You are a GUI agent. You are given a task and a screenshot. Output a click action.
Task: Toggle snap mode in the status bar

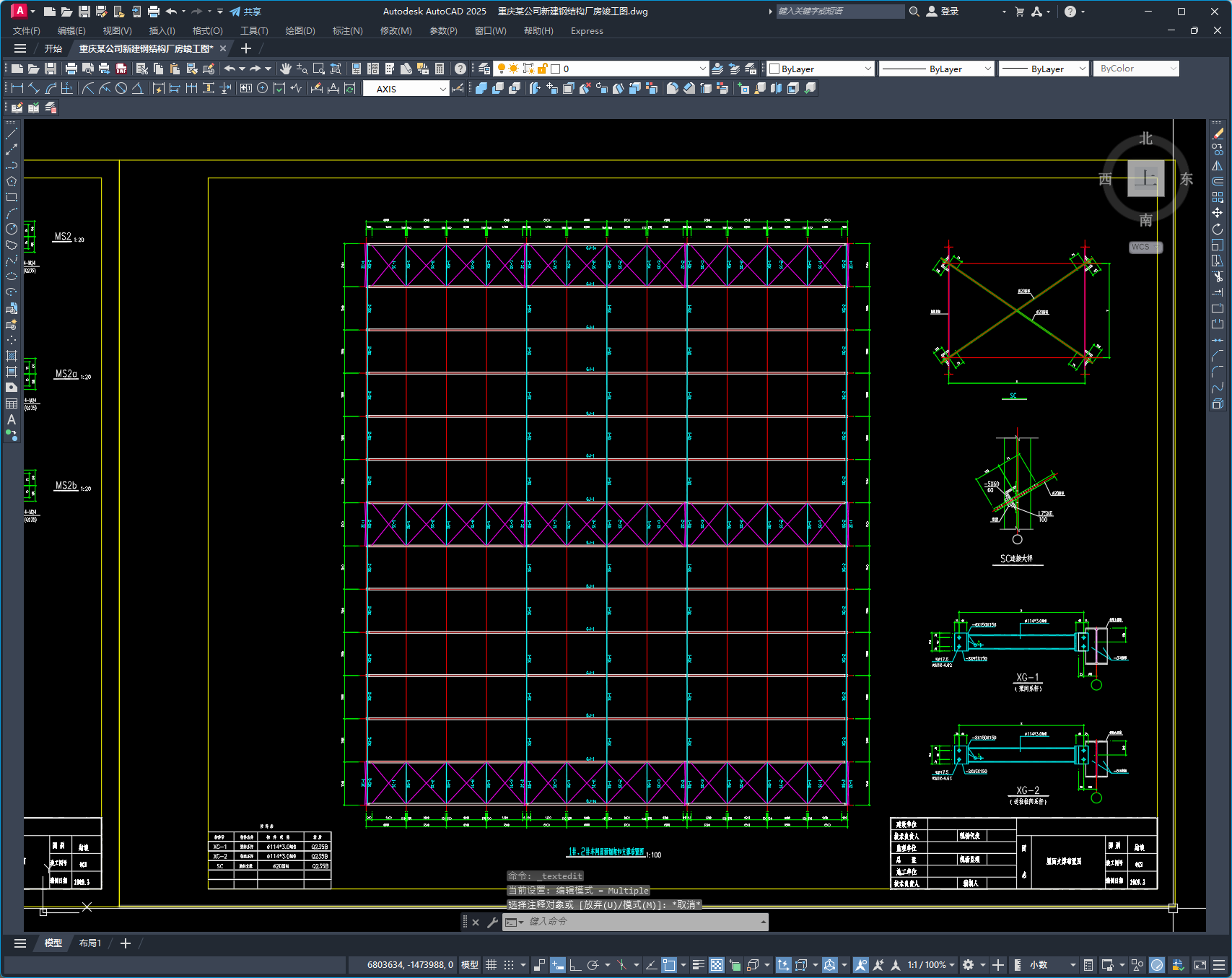[x=509, y=965]
